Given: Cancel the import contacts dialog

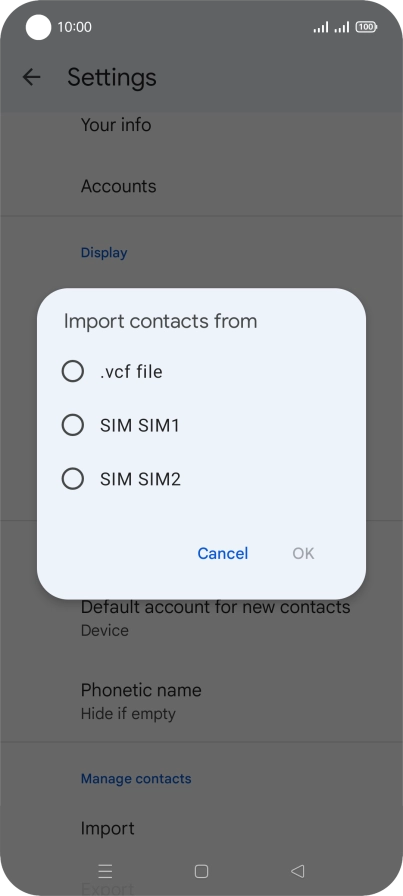Looking at the screenshot, I should (x=222, y=553).
